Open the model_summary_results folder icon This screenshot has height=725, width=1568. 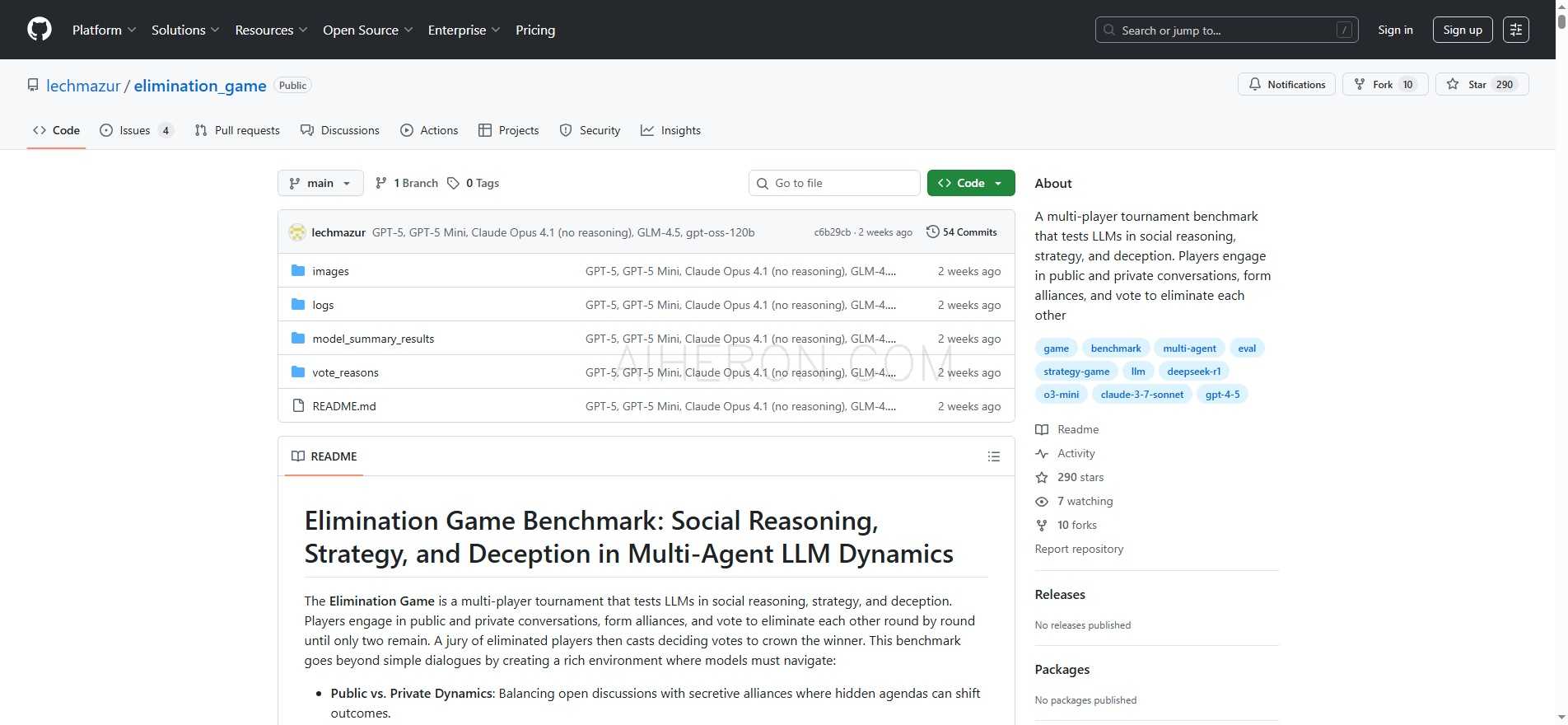(x=298, y=339)
